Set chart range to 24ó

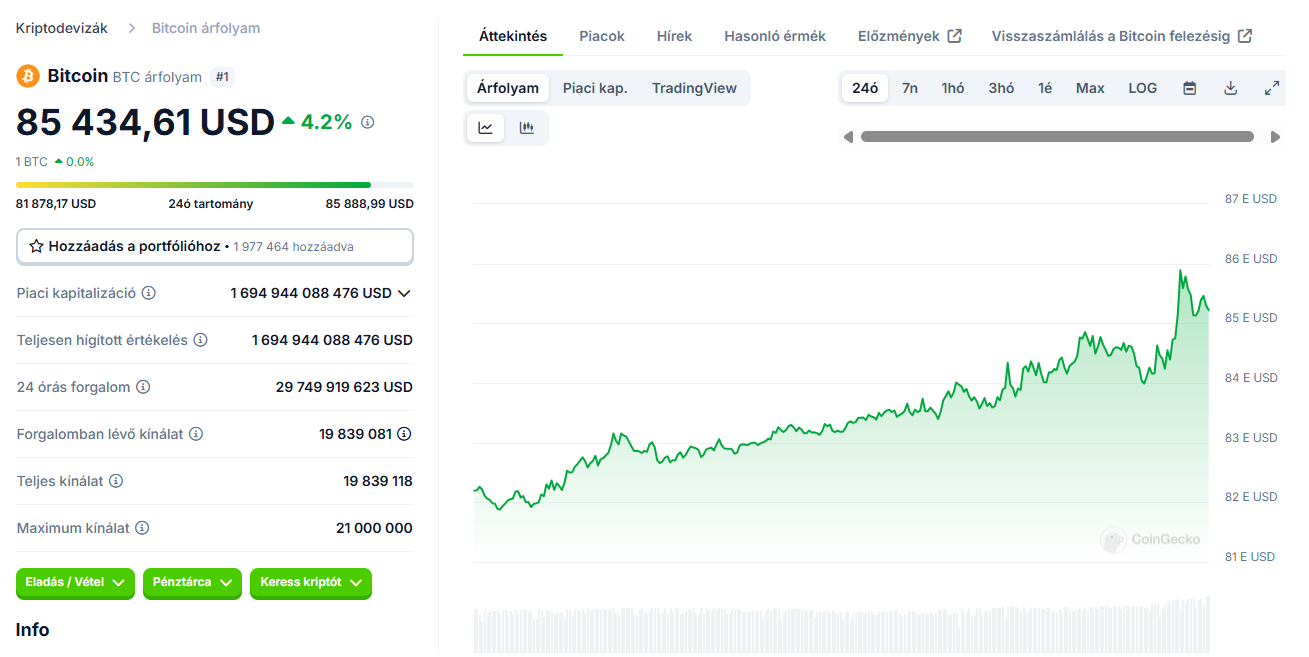pyautogui.click(x=865, y=88)
